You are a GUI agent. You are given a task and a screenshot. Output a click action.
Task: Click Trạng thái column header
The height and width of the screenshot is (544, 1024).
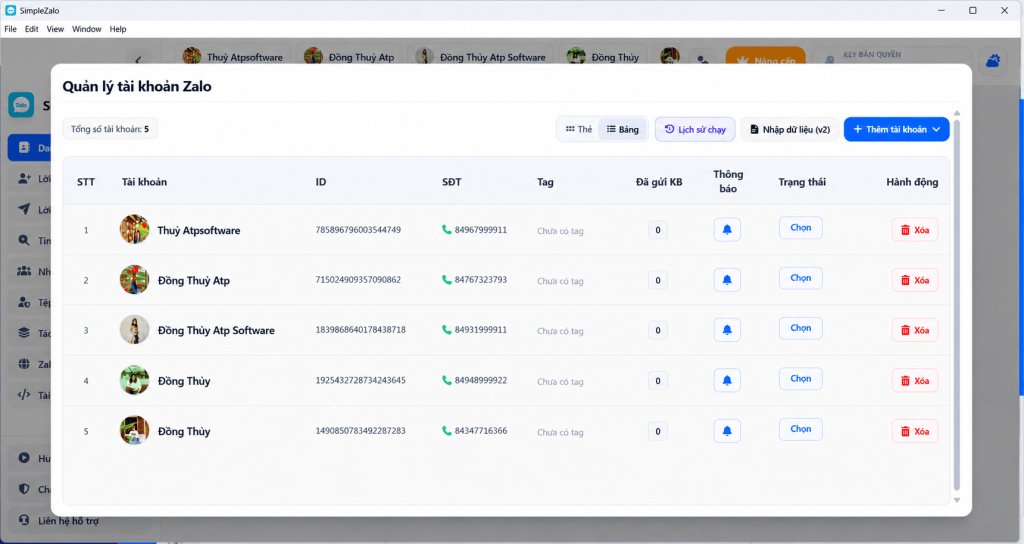pos(802,182)
